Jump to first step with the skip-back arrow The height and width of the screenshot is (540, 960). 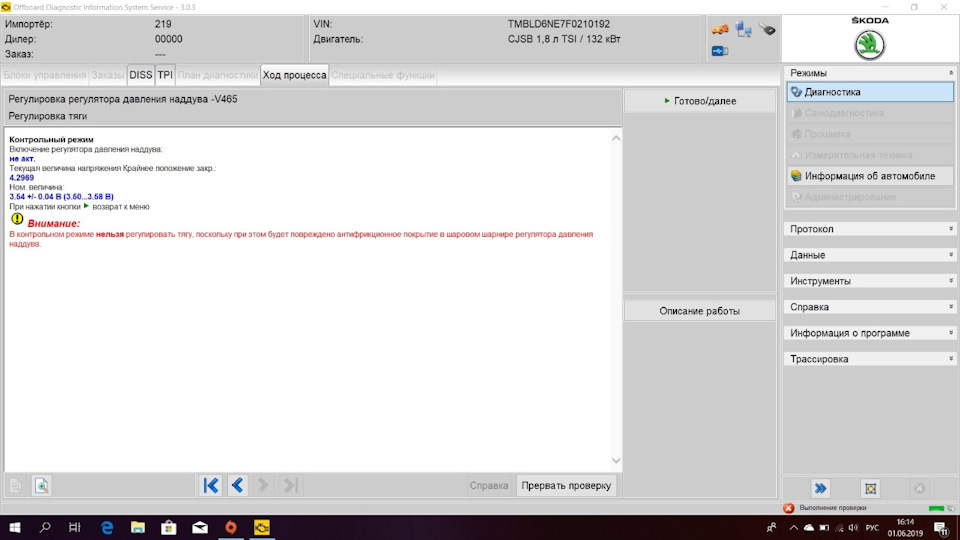click(211, 486)
